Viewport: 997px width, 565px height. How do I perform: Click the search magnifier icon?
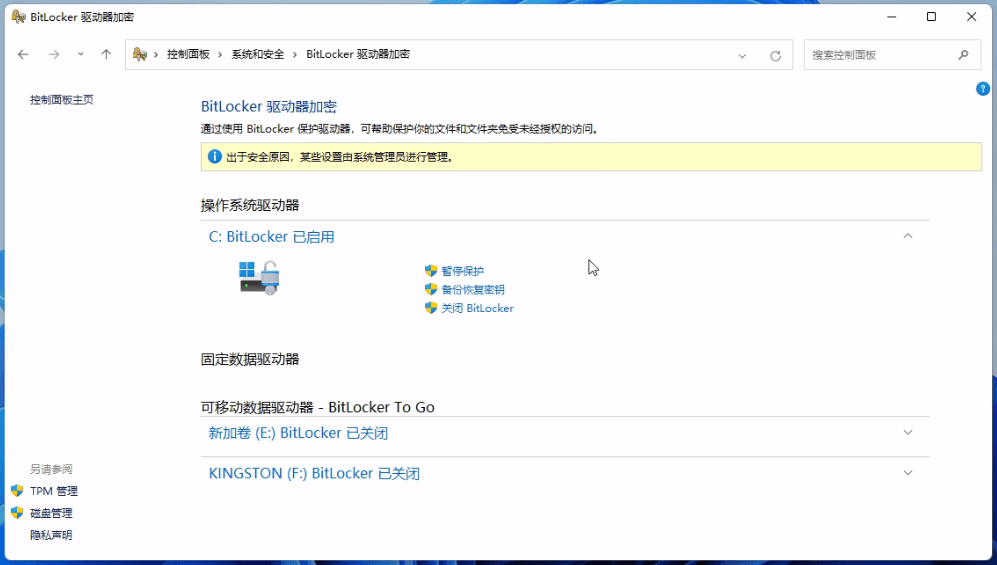[963, 55]
